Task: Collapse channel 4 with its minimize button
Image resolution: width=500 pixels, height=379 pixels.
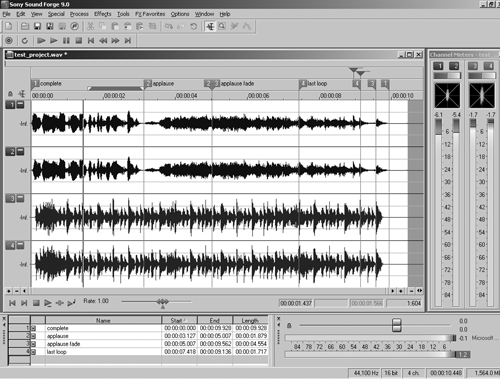Action: (20, 246)
